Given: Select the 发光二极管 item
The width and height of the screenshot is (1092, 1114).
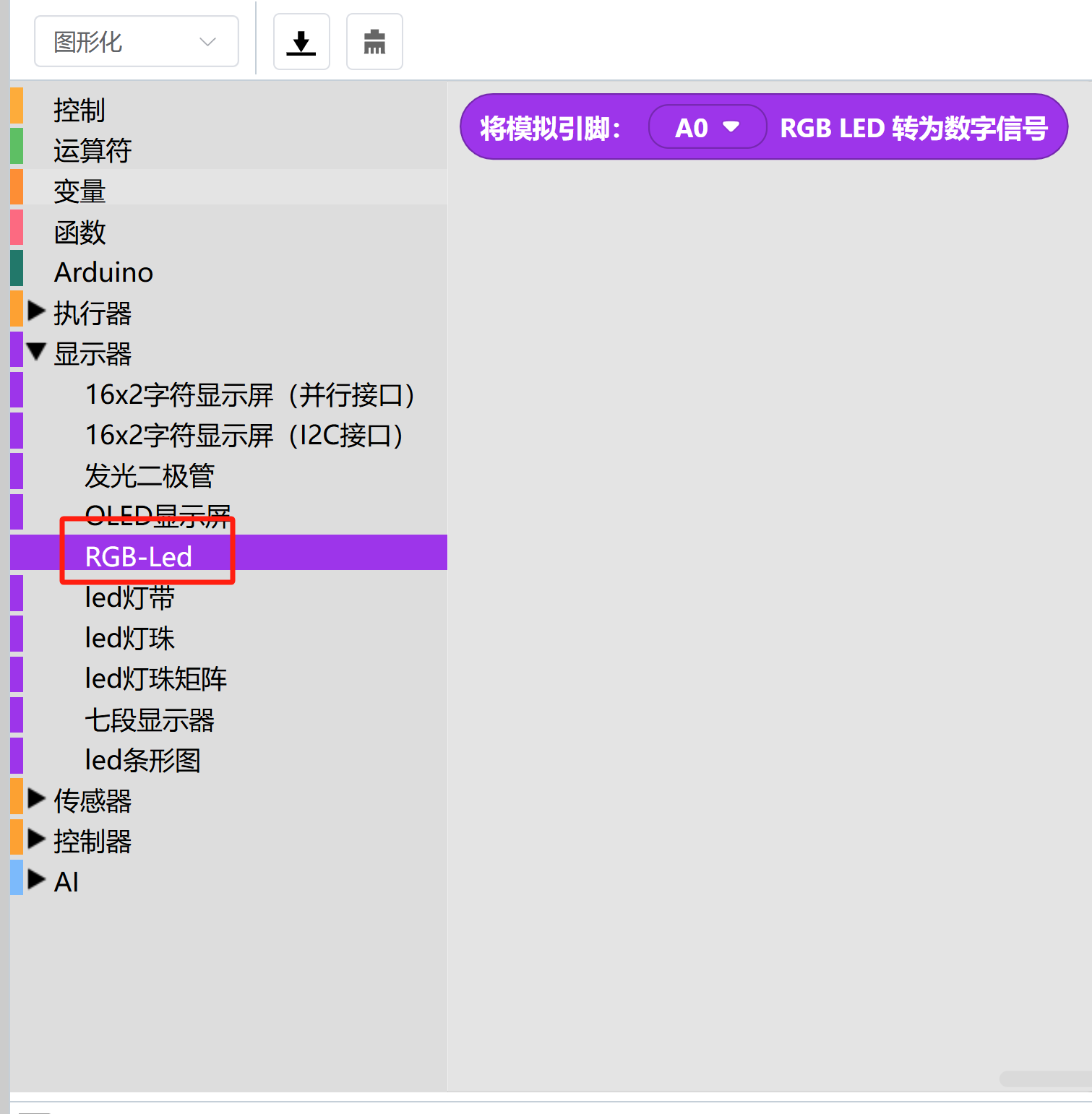Looking at the screenshot, I should coord(150,476).
